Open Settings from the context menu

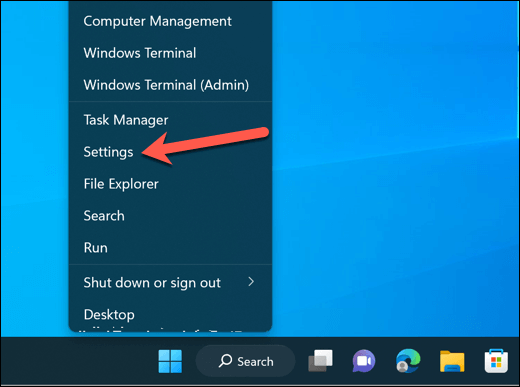170,152
